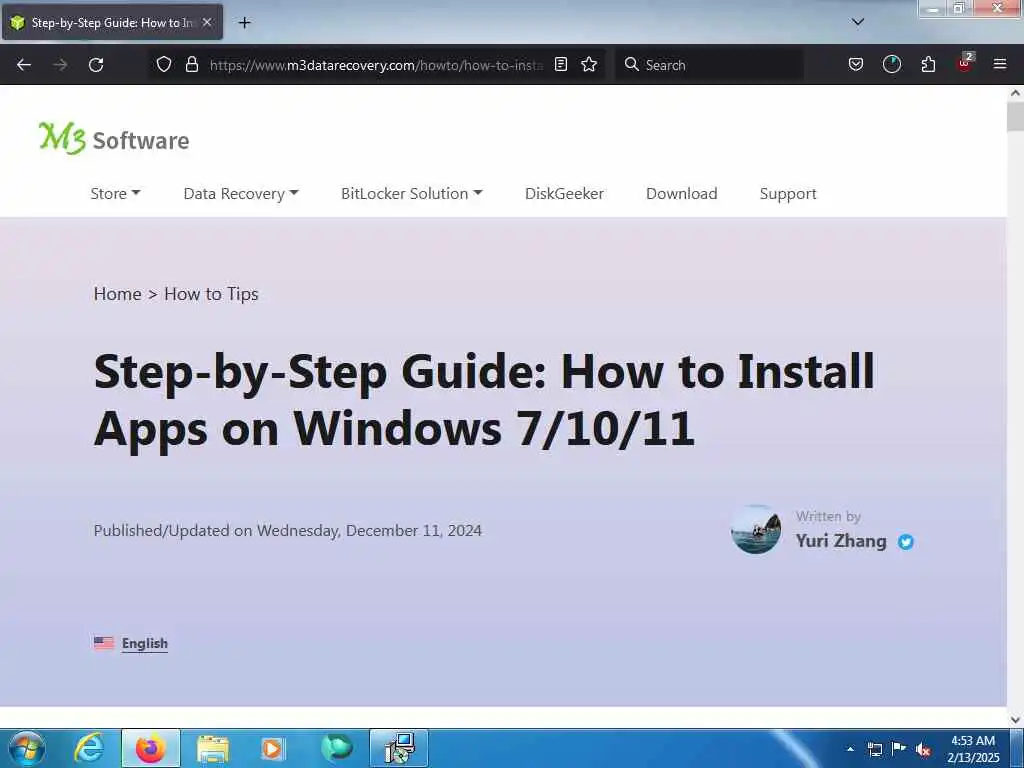The width and height of the screenshot is (1024, 768).
Task: Open the DiskGeeker menu item
Action: click(x=564, y=193)
